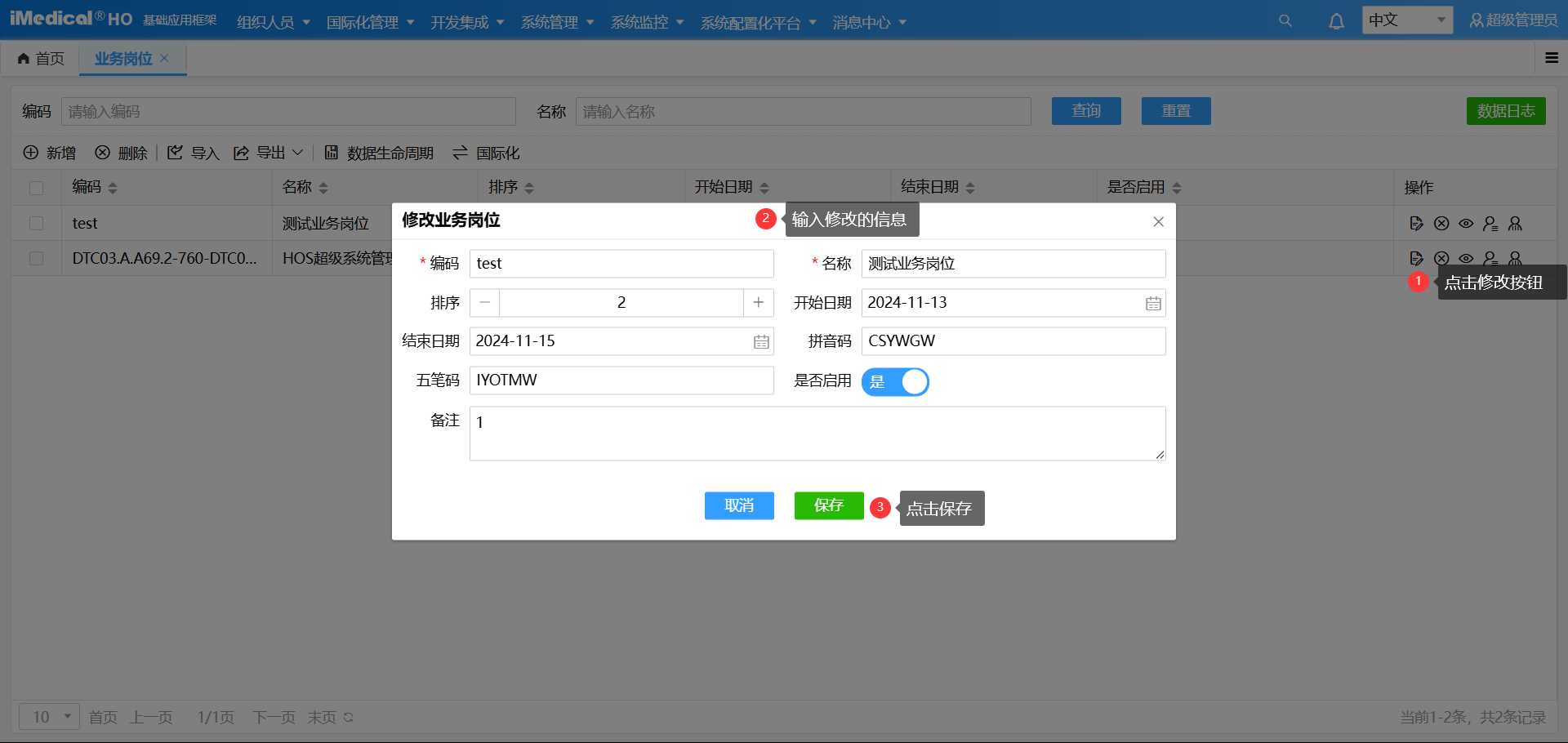Click 删除 toolbar button

point(122,153)
